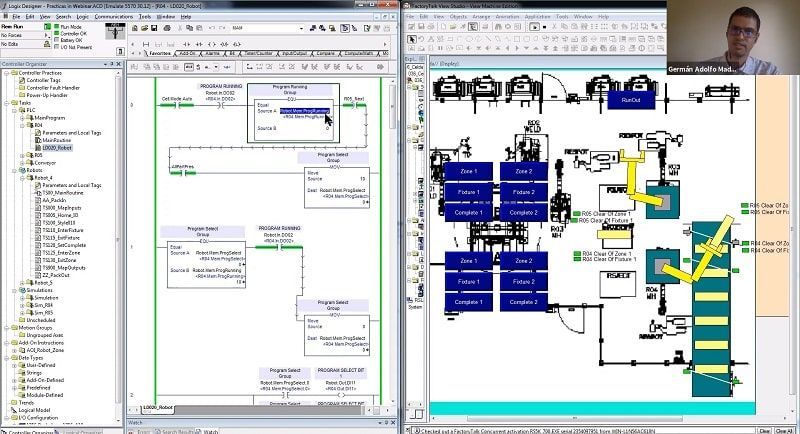Switch to the Compare instruction tab
Screen dimensions: 800x434
(x=326, y=53)
